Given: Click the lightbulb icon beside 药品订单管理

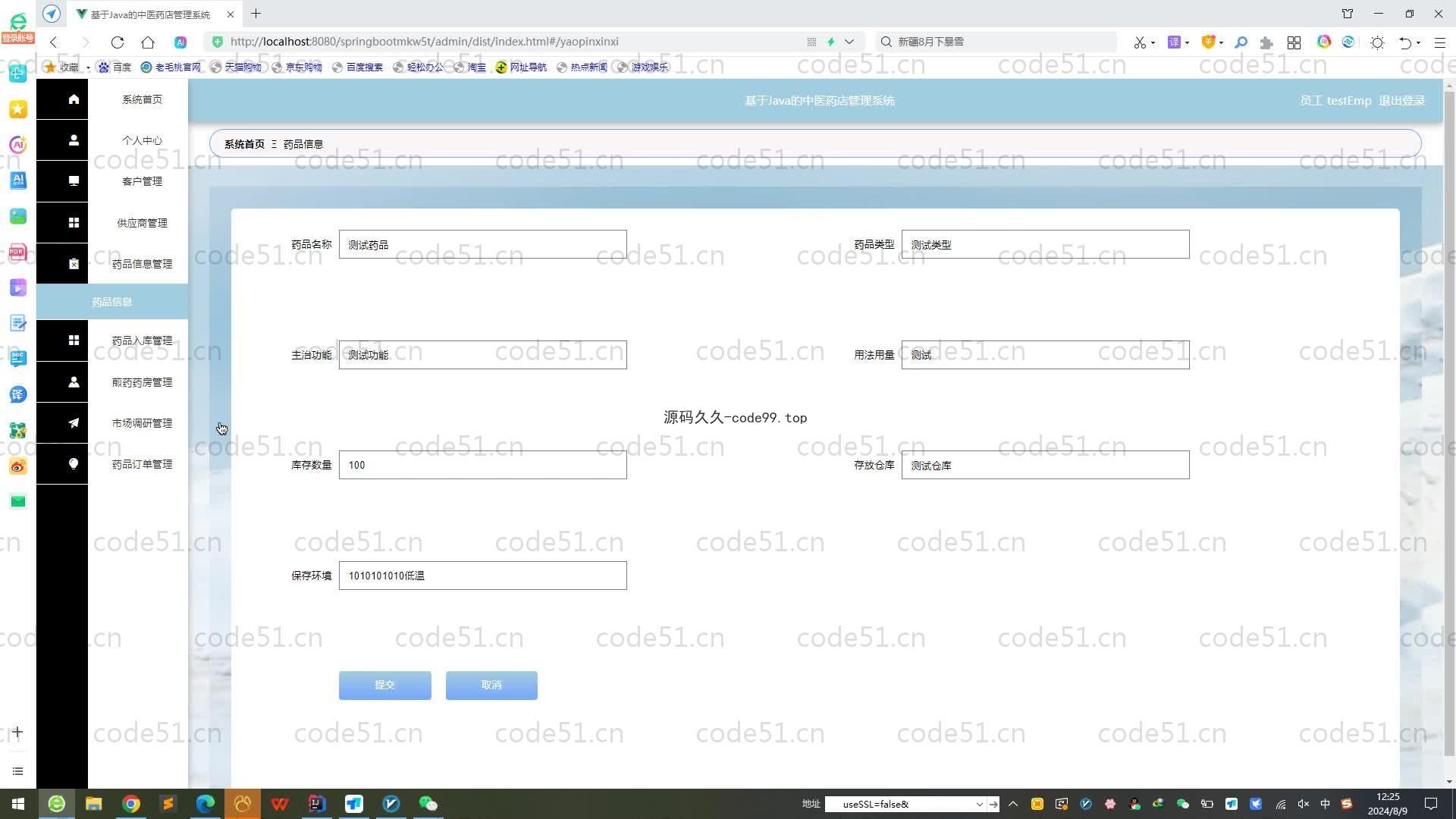Looking at the screenshot, I should coord(74,464).
